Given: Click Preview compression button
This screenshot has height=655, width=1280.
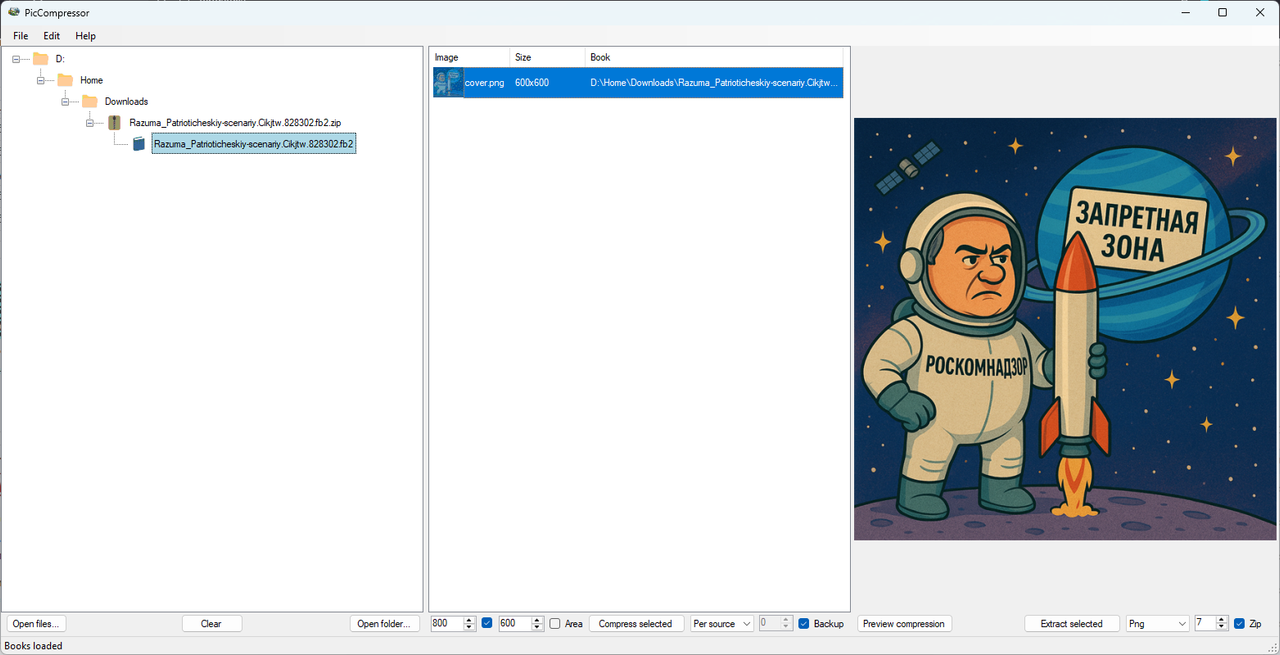Looking at the screenshot, I should (904, 623).
